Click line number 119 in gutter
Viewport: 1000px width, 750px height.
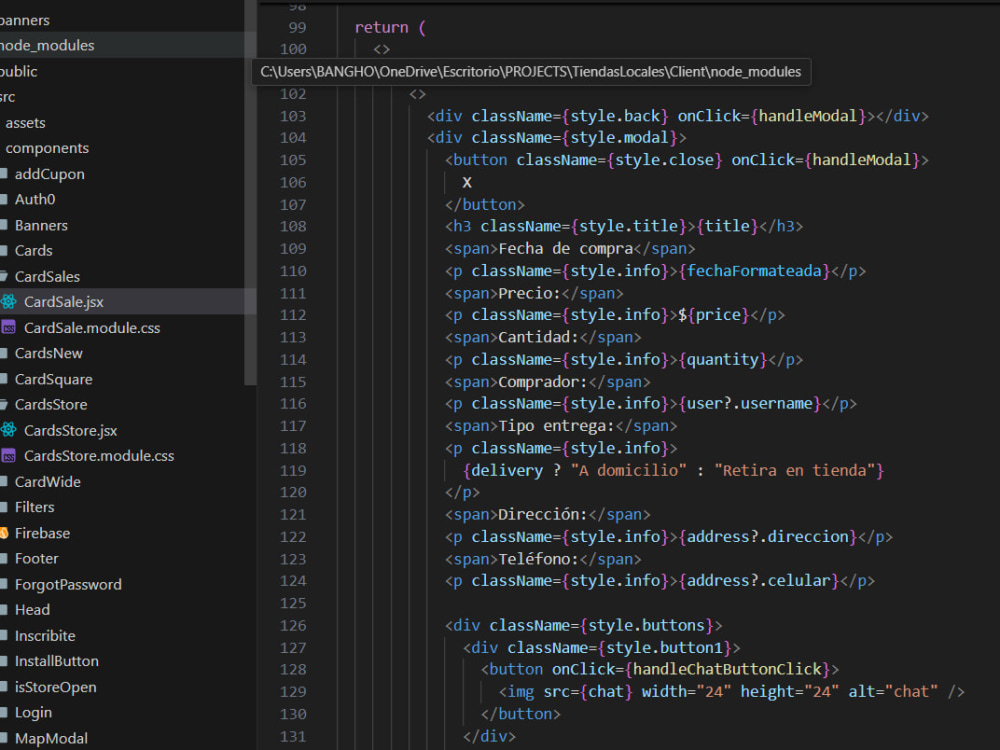pyautogui.click(x=293, y=471)
